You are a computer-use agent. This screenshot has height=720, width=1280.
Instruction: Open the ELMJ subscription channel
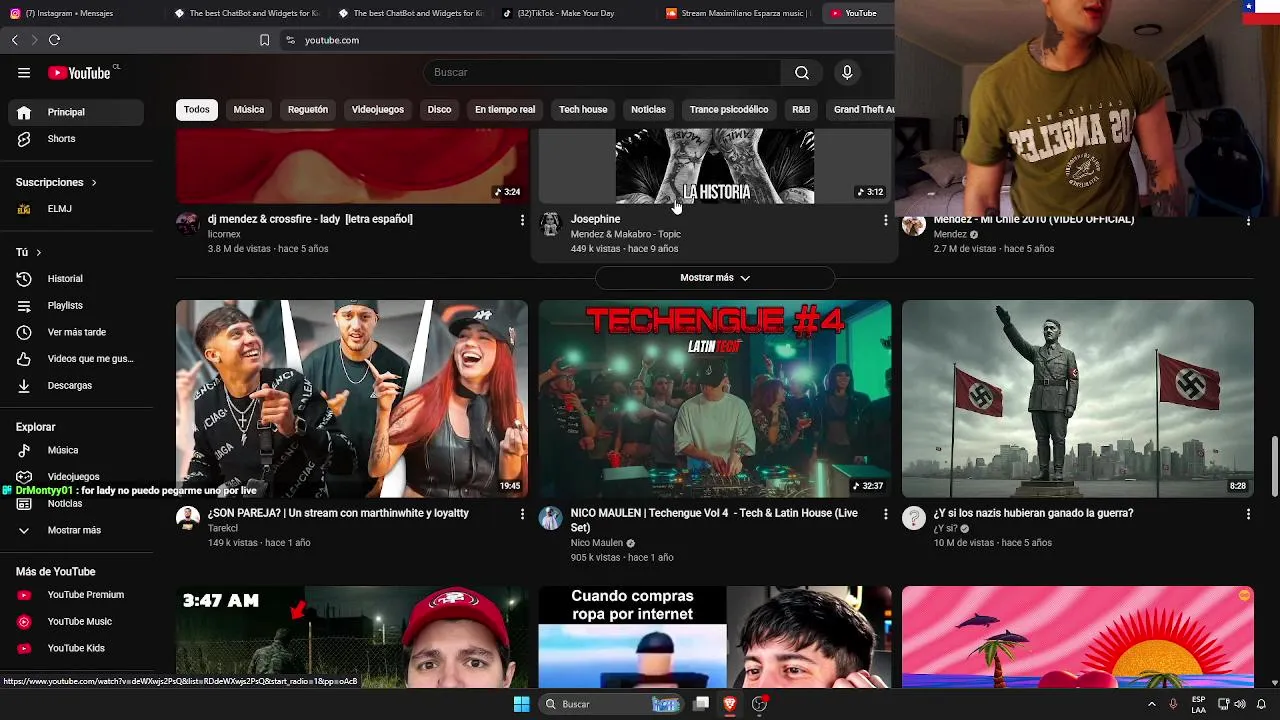point(76,209)
